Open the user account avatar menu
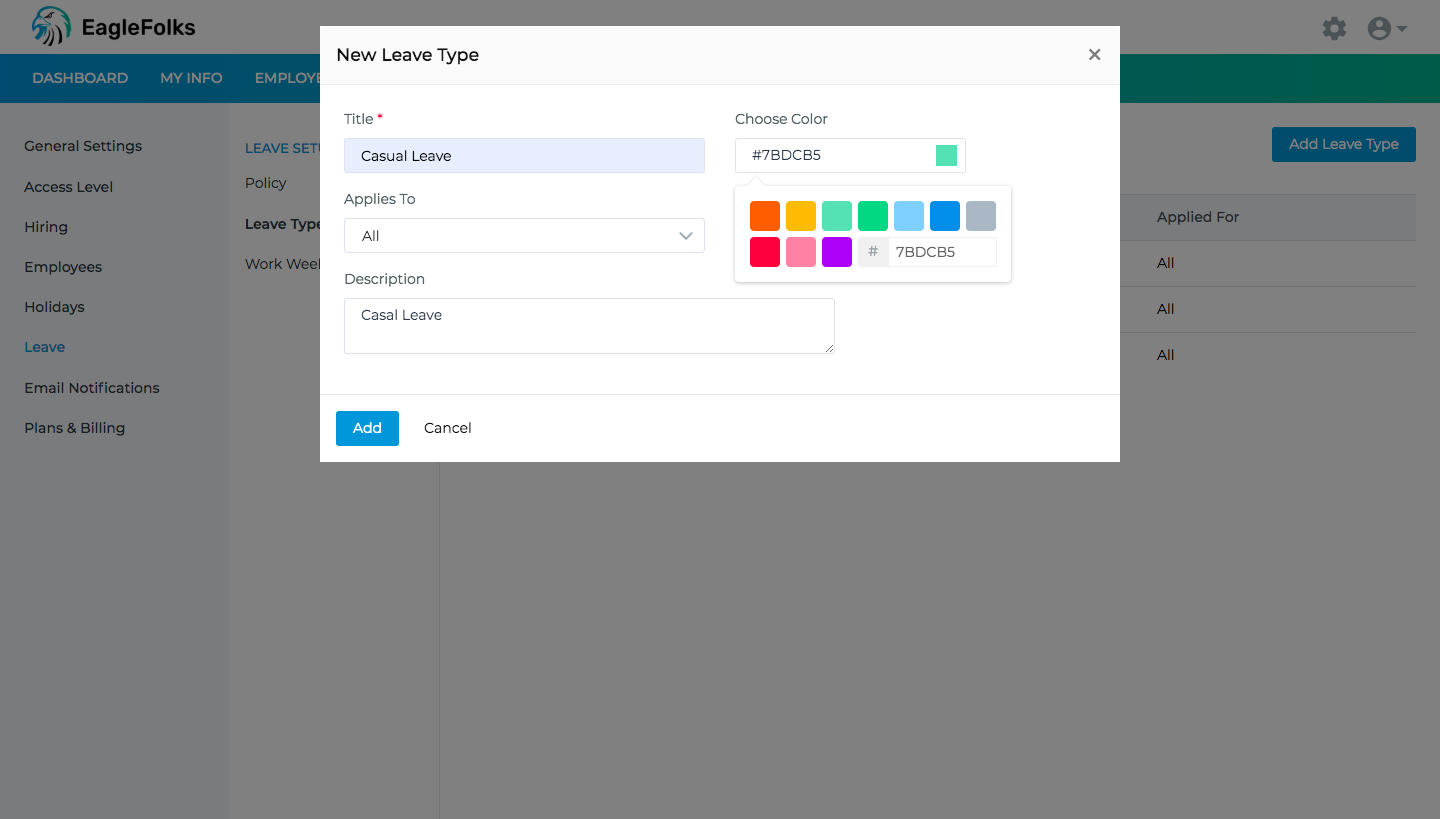 (x=1387, y=28)
